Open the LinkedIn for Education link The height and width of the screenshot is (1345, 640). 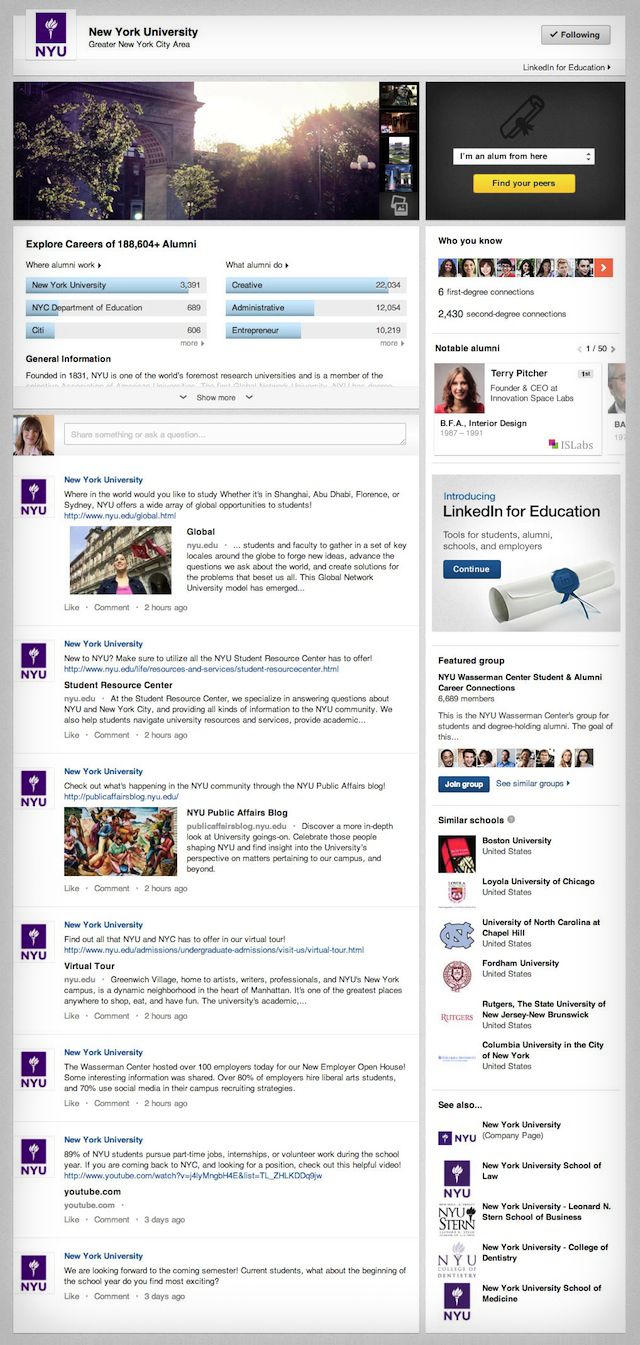tap(567, 68)
